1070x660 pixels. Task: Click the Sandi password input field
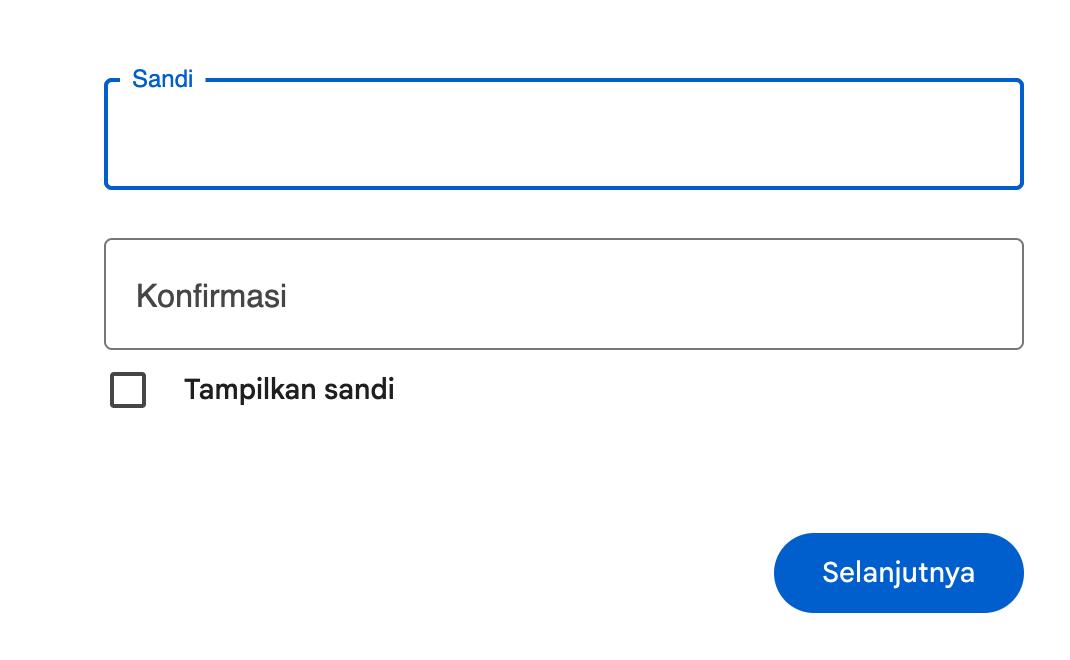[x=563, y=132]
